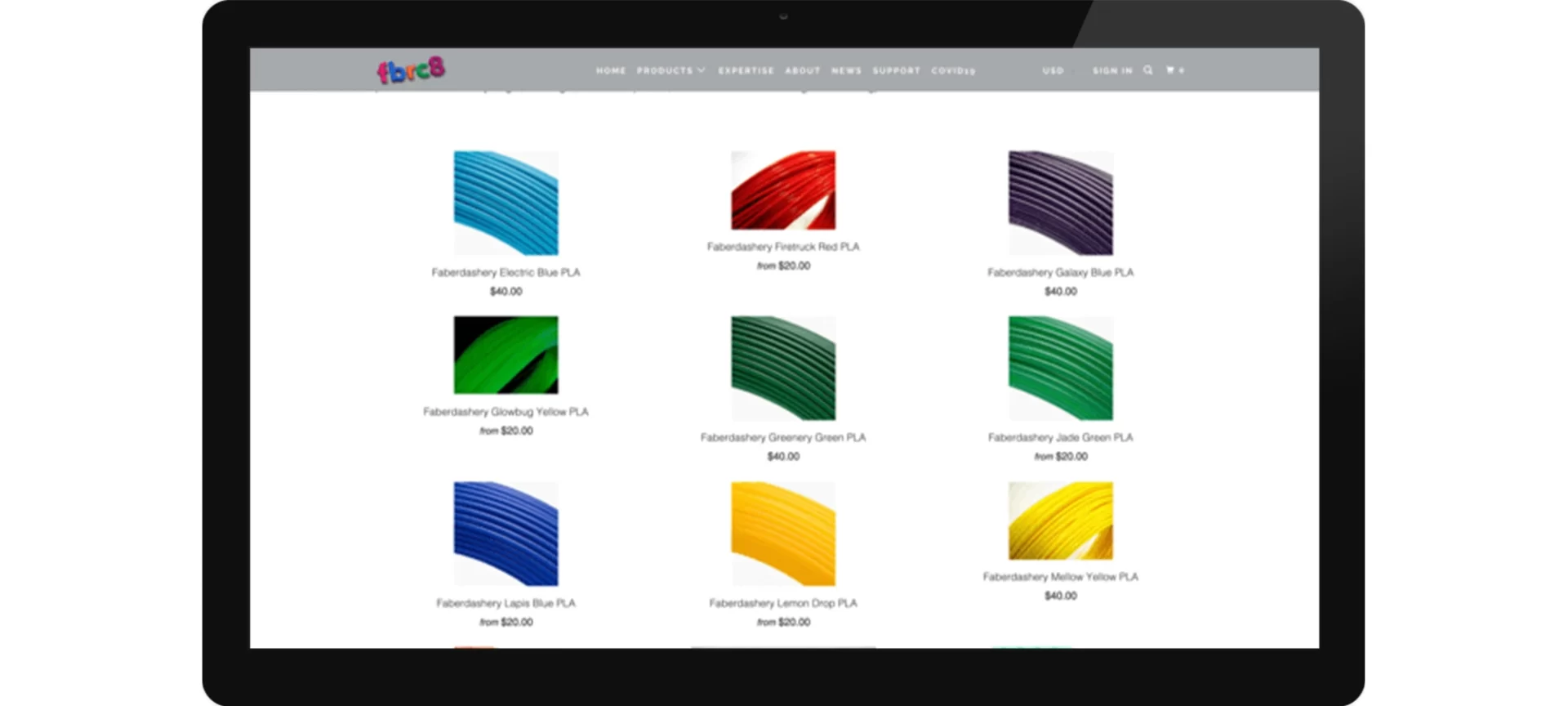Select the Firetruck Red filament thumbnail
The height and width of the screenshot is (706, 1568).
tap(783, 190)
